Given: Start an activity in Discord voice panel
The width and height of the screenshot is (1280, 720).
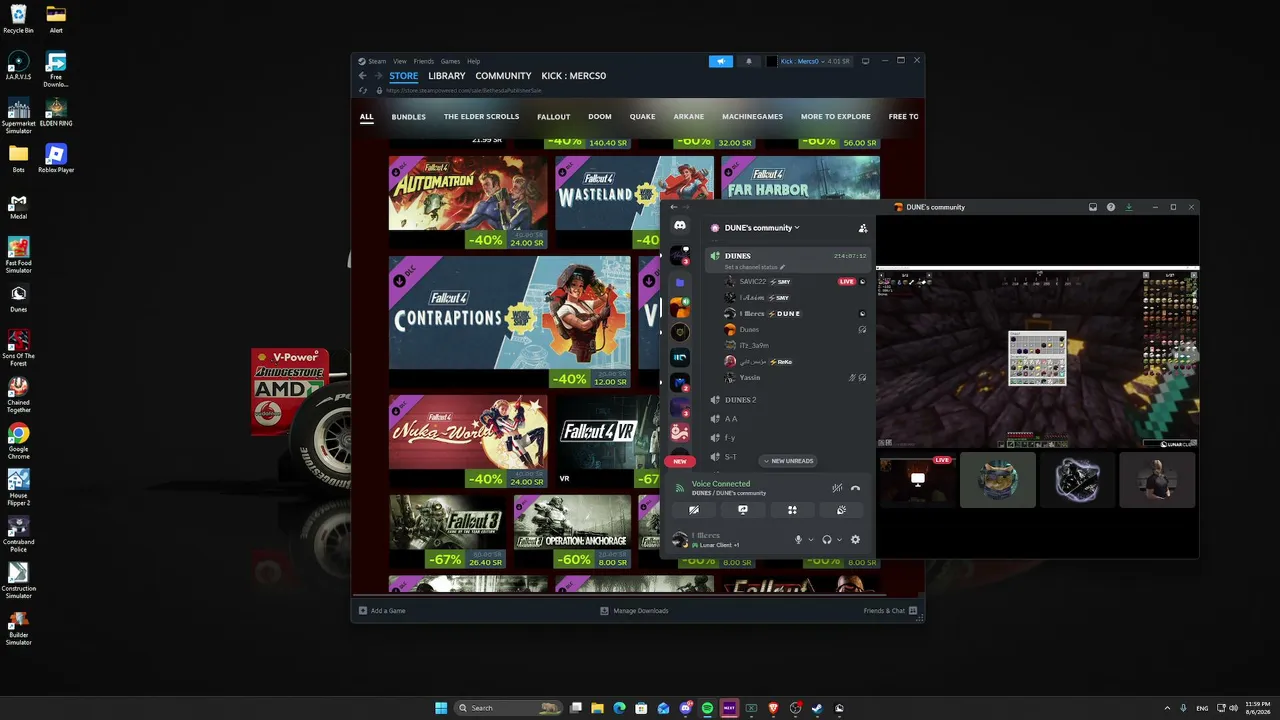Looking at the screenshot, I should pyautogui.click(x=792, y=510).
